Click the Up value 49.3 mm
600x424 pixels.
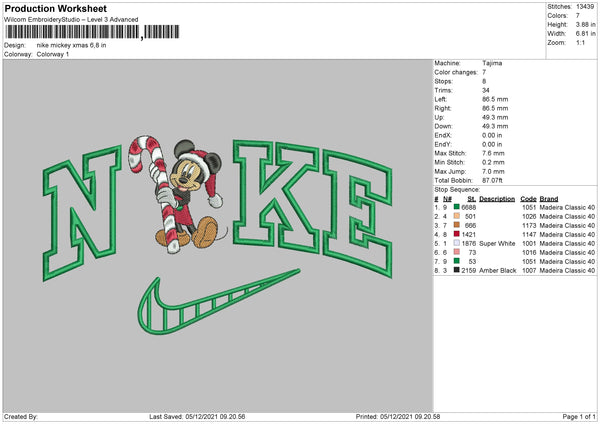point(495,117)
